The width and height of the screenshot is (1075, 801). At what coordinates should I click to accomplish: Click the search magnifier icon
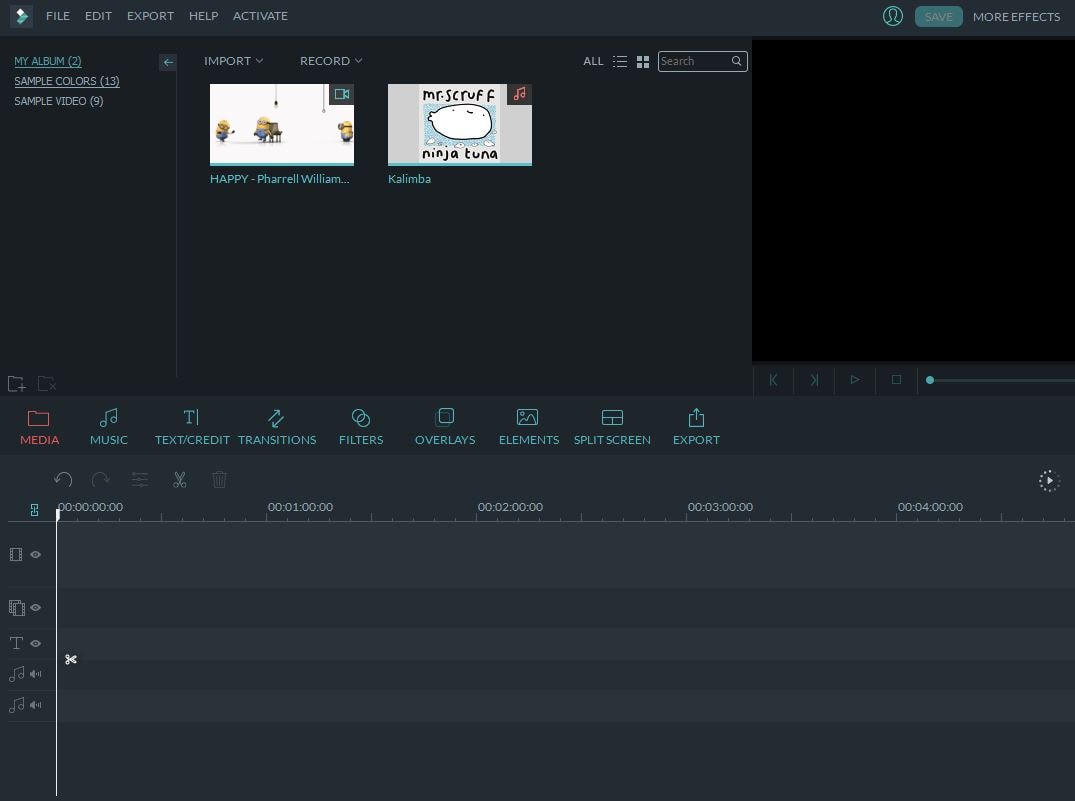736,61
